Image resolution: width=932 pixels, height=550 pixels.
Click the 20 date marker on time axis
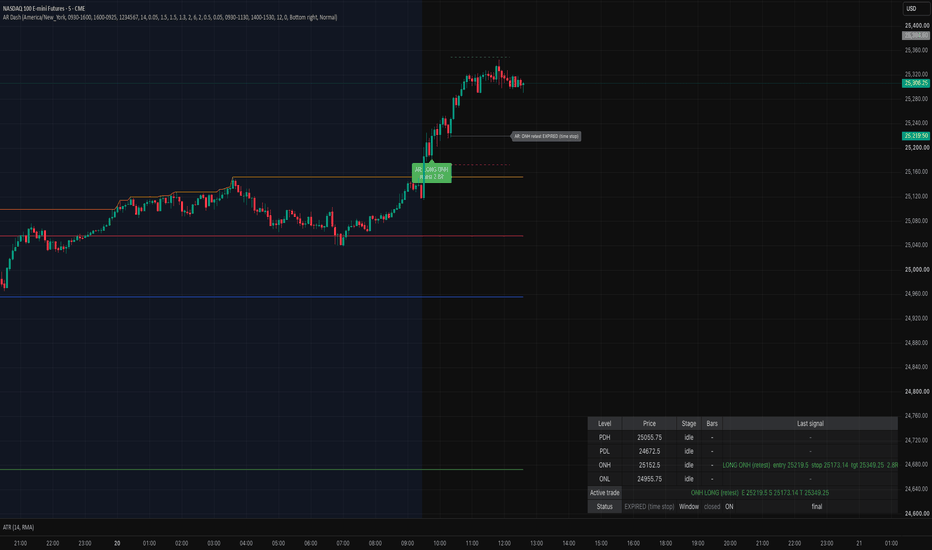coord(117,543)
